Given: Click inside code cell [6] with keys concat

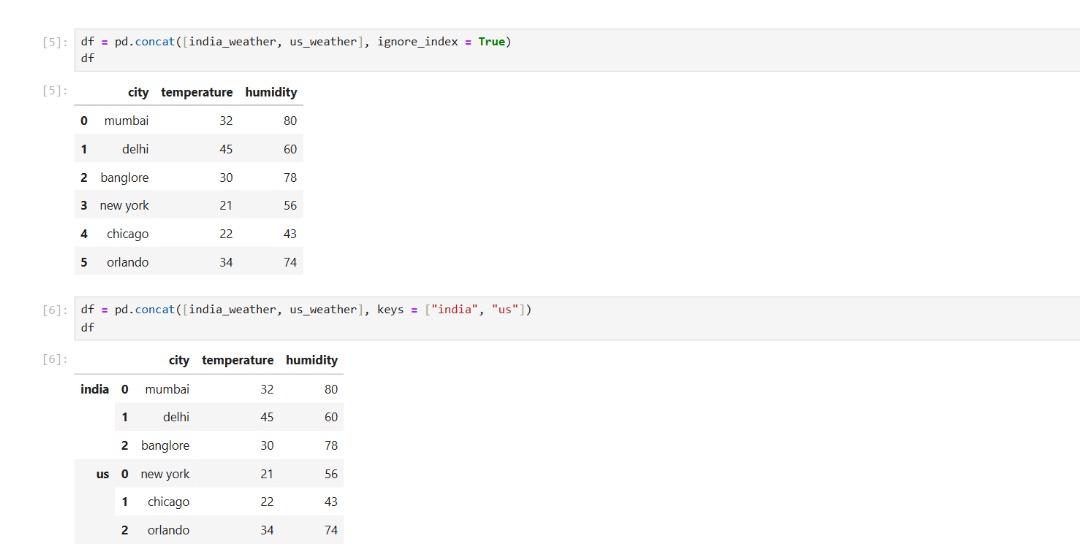Looking at the screenshot, I should tap(577, 318).
